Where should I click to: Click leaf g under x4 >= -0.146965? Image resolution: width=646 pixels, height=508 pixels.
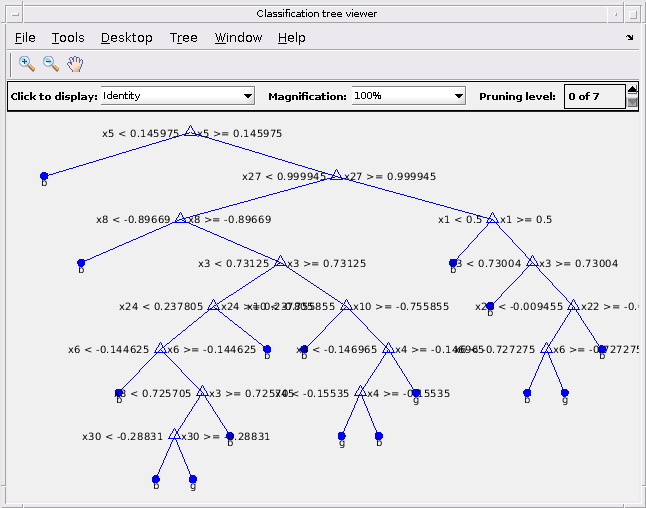[x=416, y=393]
